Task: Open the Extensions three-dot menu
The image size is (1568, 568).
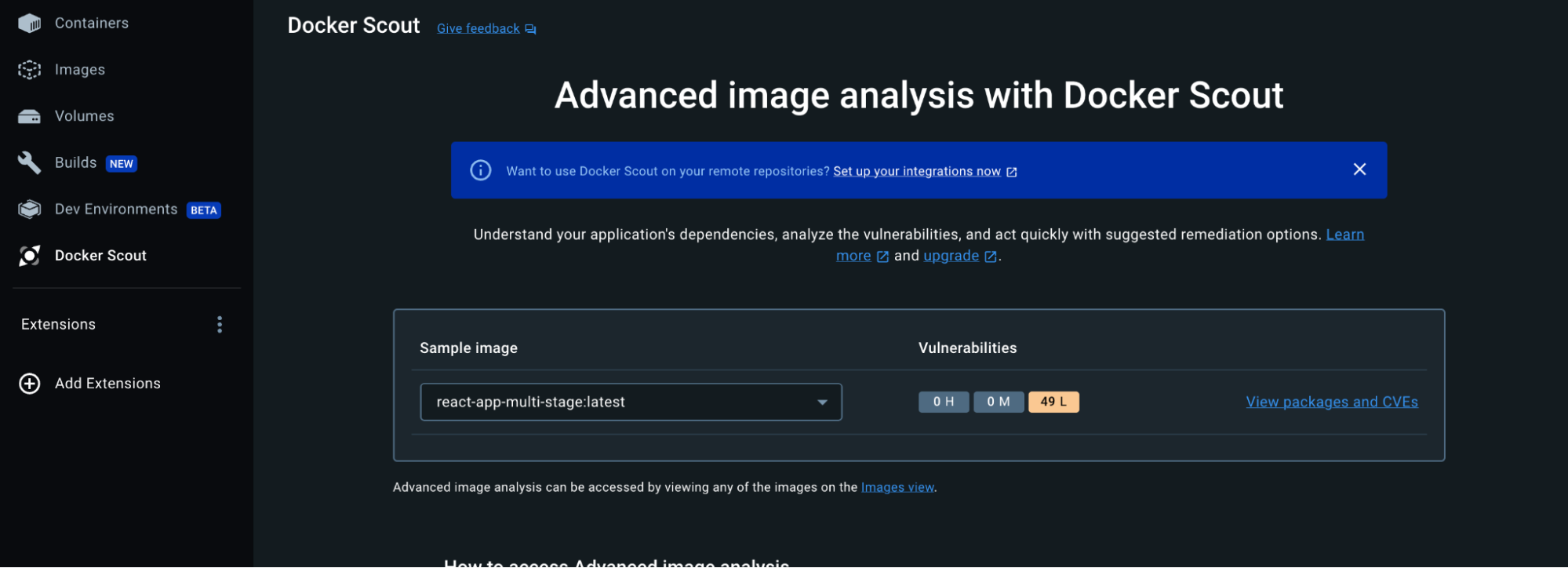Action: point(220,325)
